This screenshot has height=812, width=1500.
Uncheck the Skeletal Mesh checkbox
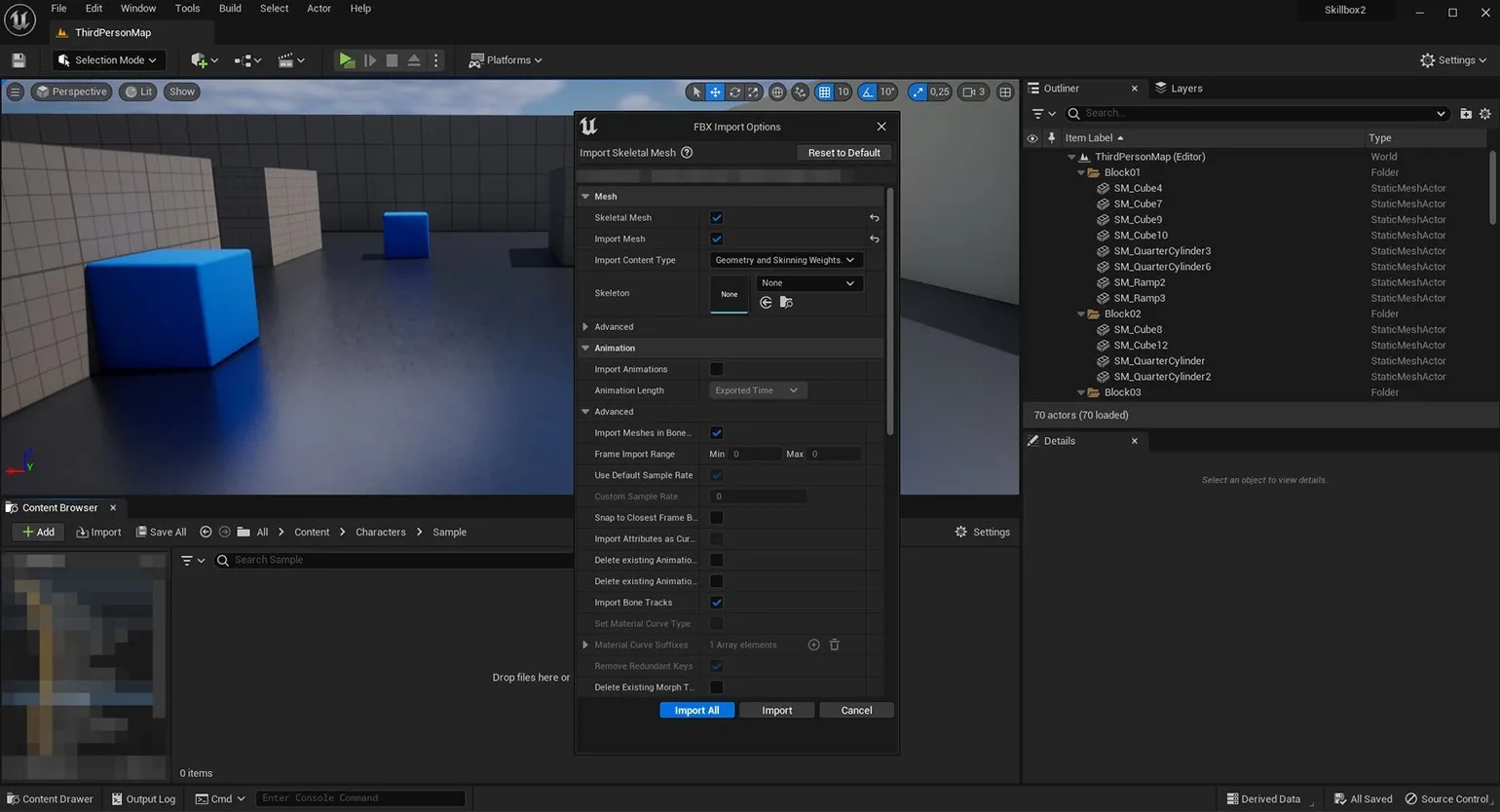(x=717, y=218)
